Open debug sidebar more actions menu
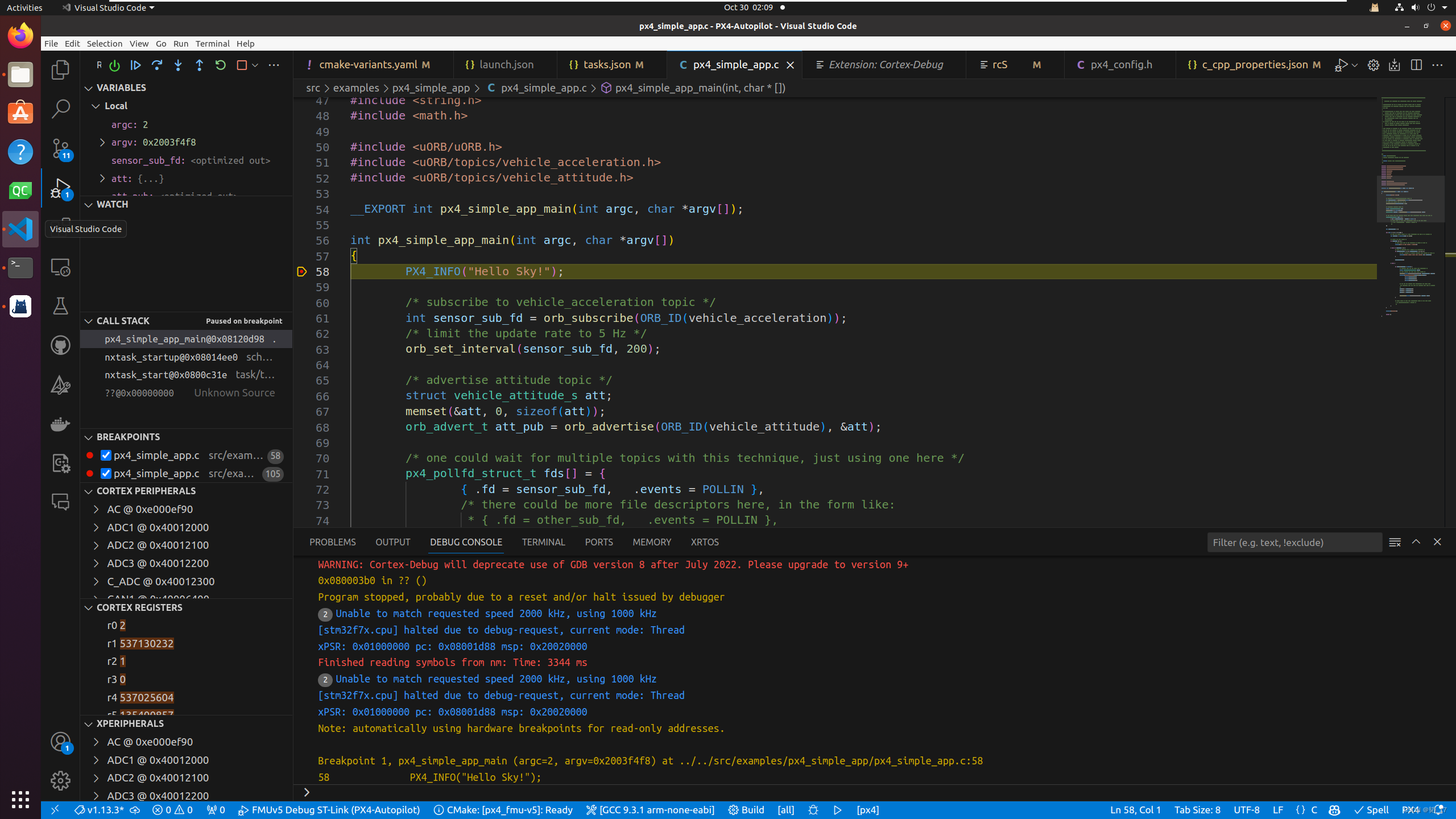Viewport: 1456px width, 819px height. click(274, 65)
